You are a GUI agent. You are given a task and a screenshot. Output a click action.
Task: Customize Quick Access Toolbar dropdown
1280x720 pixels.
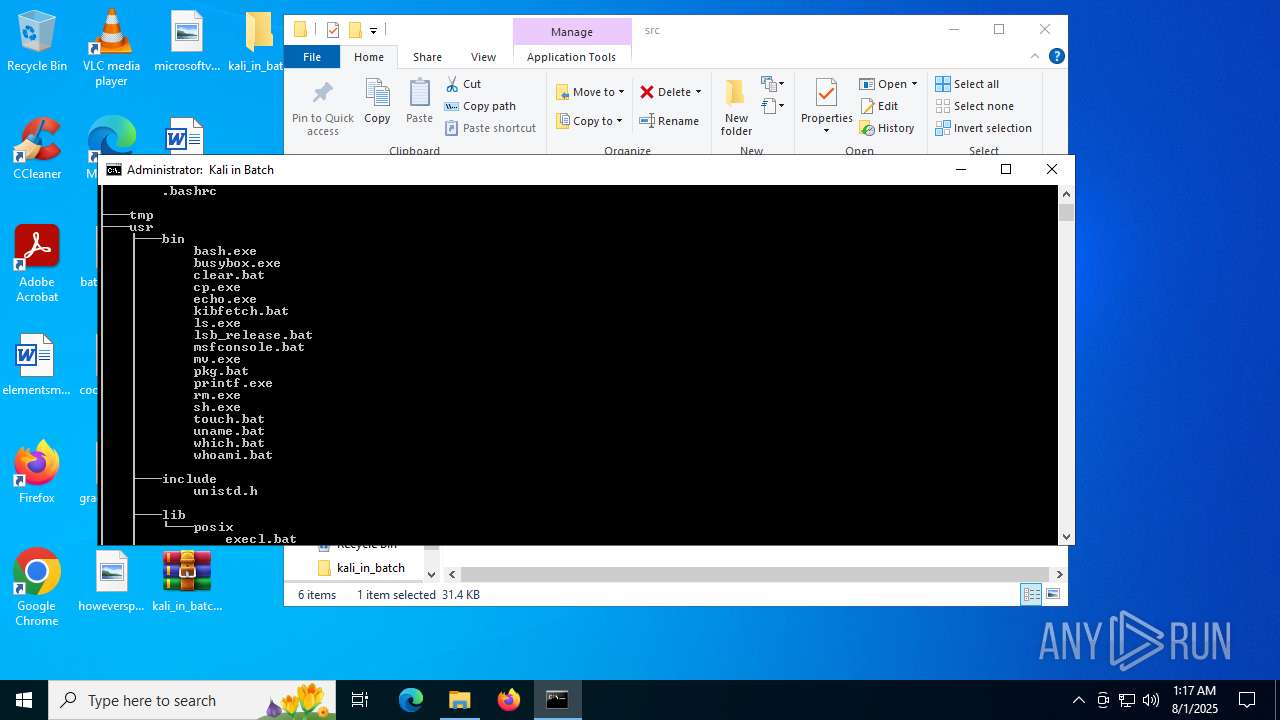(373, 31)
